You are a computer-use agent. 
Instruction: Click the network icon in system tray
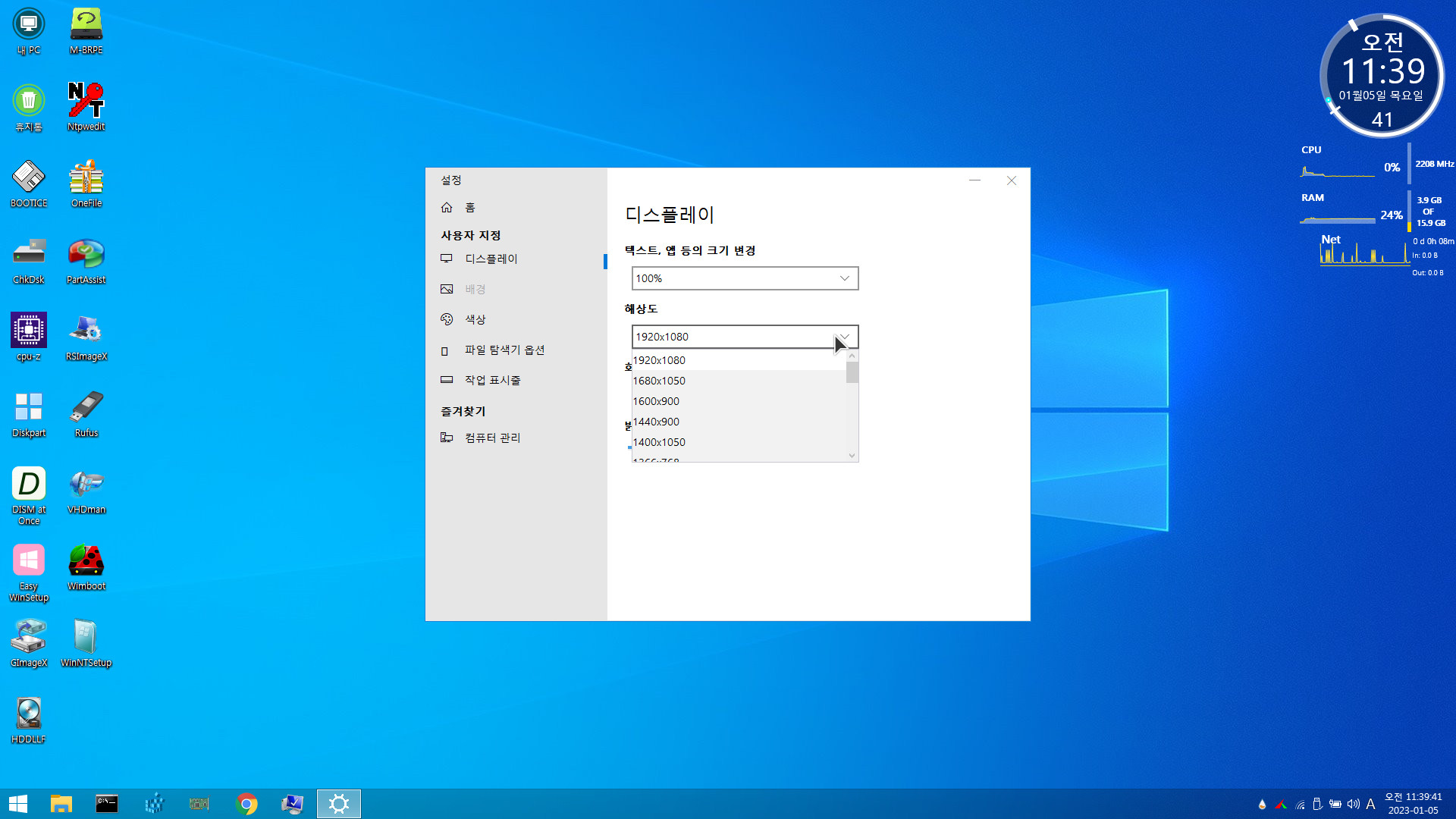1301,805
